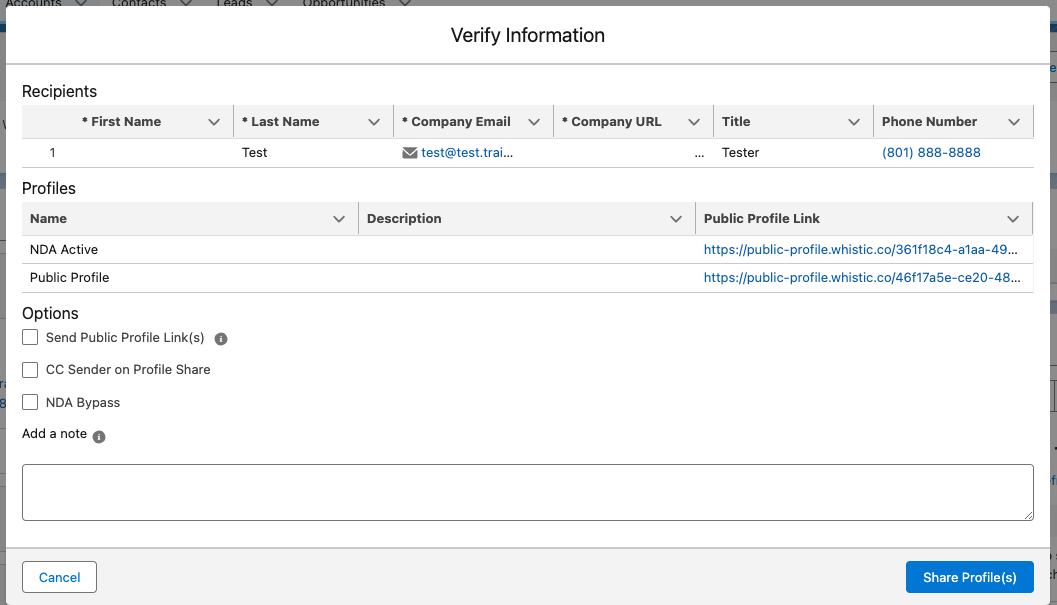
Task: Sort by First Name column header
Action: (121, 122)
